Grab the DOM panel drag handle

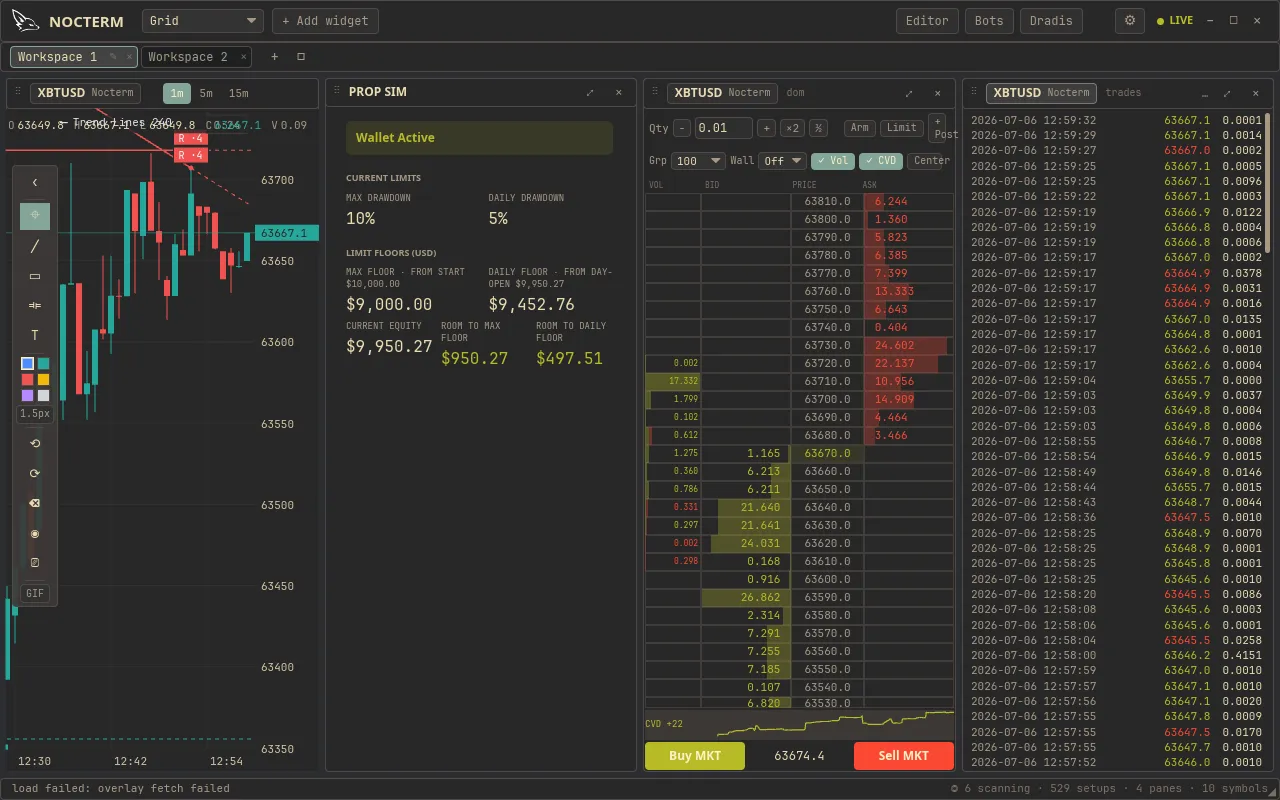coord(655,93)
